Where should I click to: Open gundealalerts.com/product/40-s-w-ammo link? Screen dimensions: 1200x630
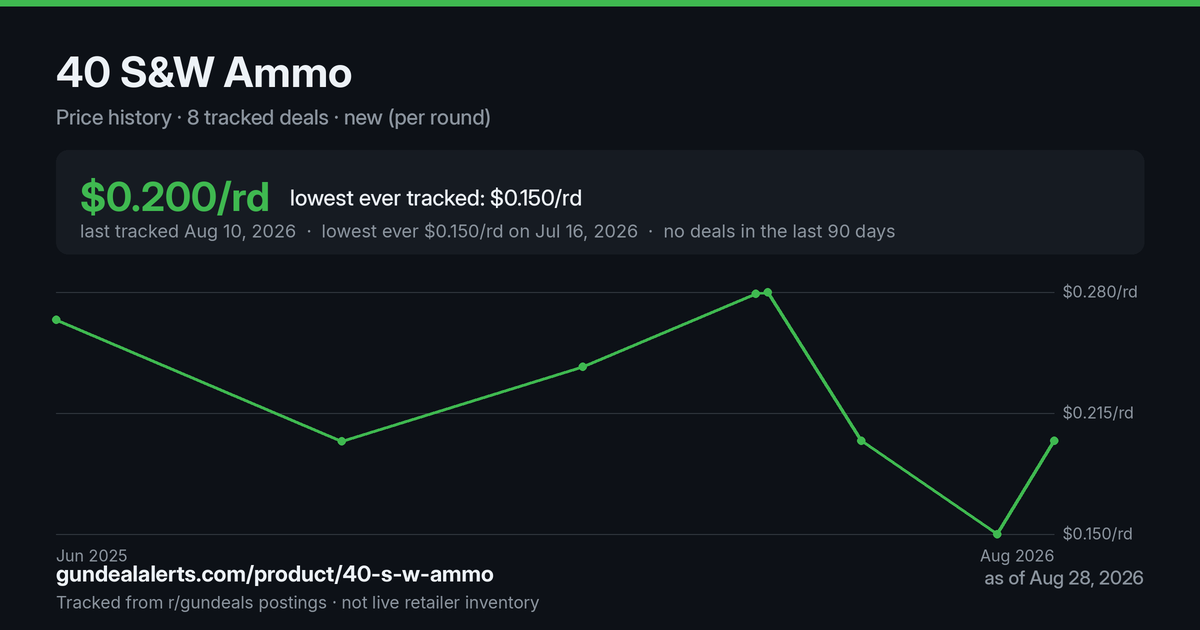[x=274, y=575]
